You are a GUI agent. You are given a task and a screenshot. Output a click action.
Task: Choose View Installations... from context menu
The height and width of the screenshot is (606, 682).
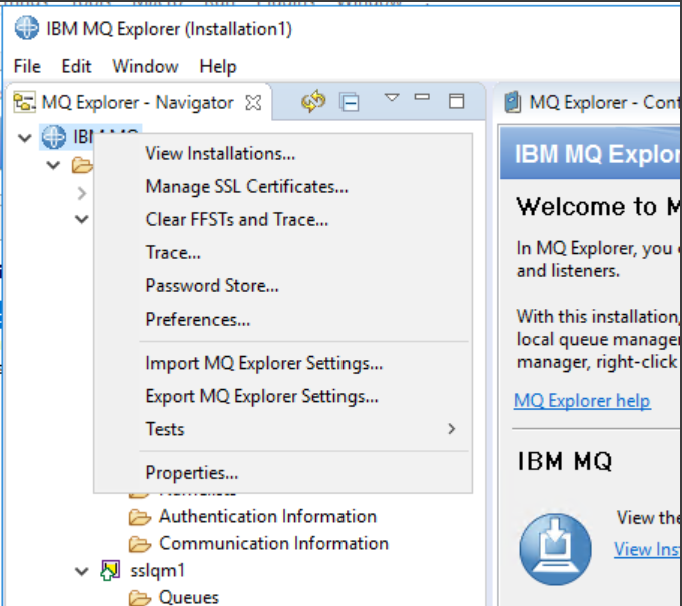[283, 154]
